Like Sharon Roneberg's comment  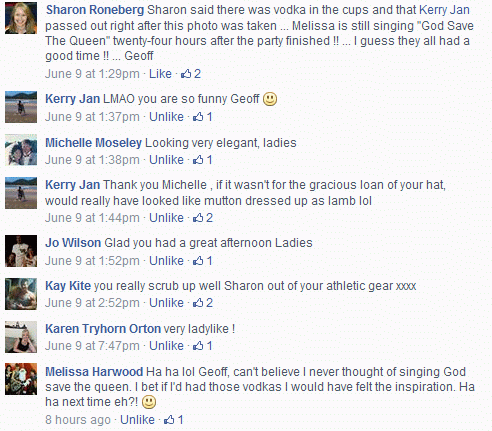pyautogui.click(x=160, y=74)
